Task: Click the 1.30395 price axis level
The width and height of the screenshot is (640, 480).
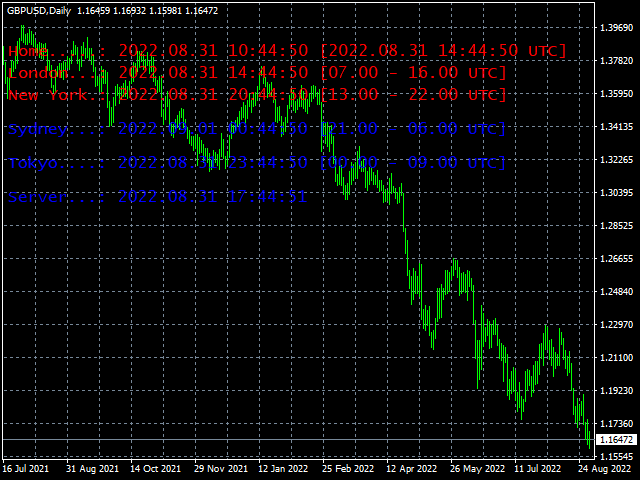Action: coord(615,192)
